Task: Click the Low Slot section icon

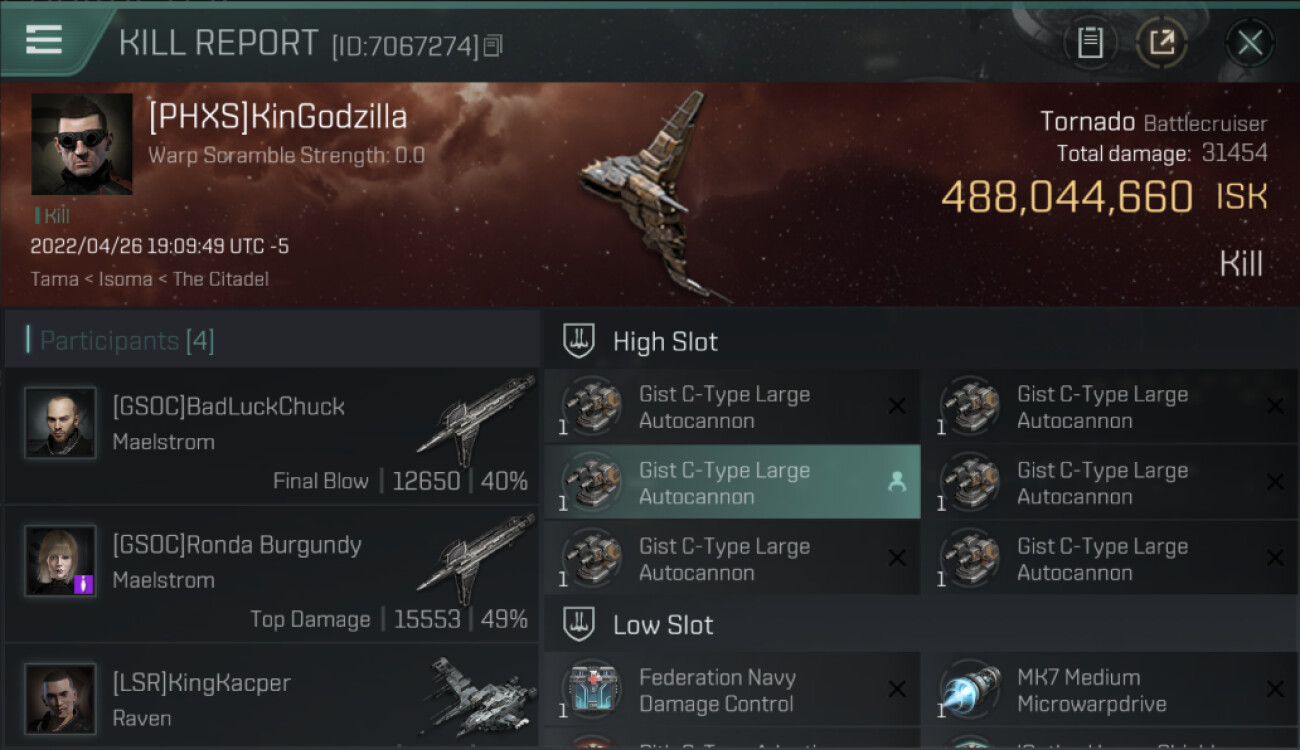Action: click(580, 625)
